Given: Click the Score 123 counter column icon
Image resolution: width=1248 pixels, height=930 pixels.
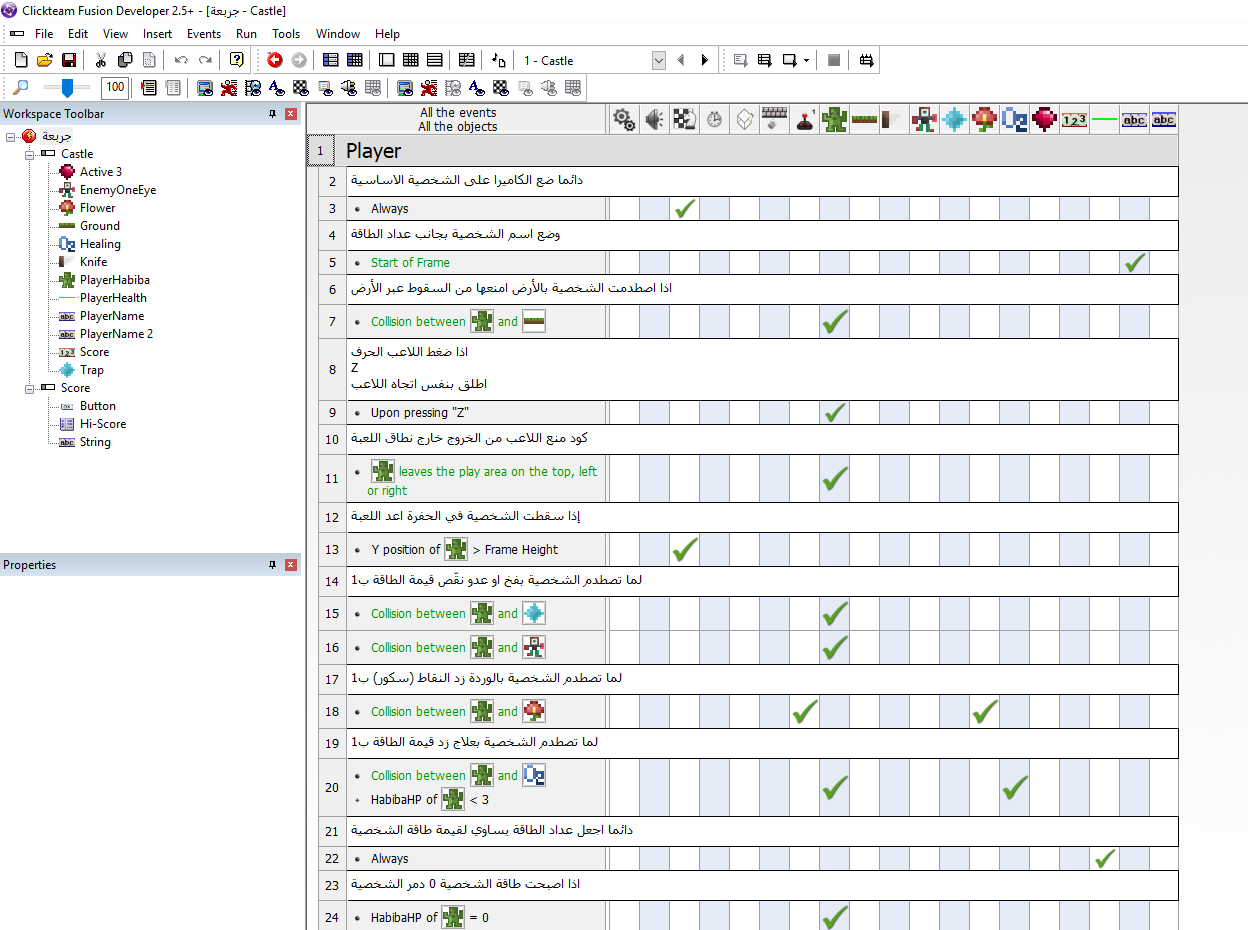Looking at the screenshot, I should click(x=1075, y=120).
